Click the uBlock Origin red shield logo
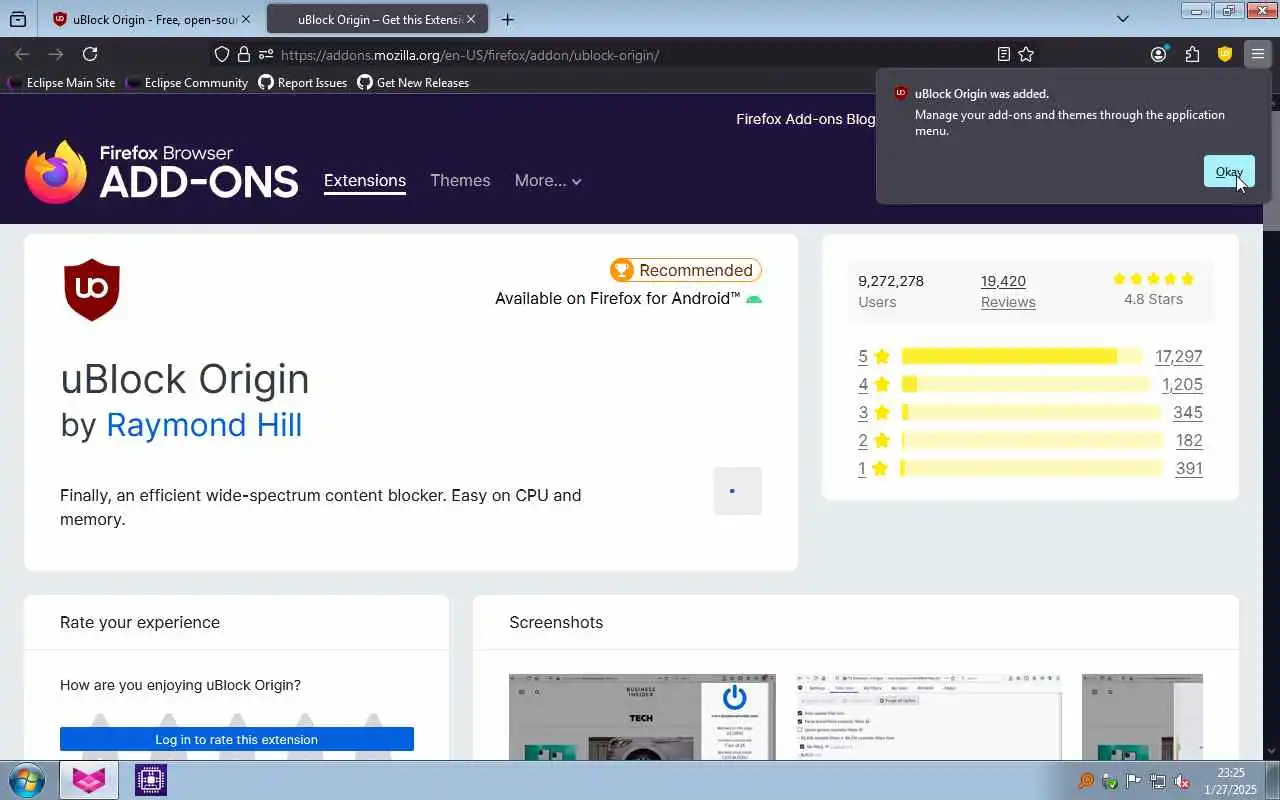This screenshot has width=1280, height=800. (92, 290)
